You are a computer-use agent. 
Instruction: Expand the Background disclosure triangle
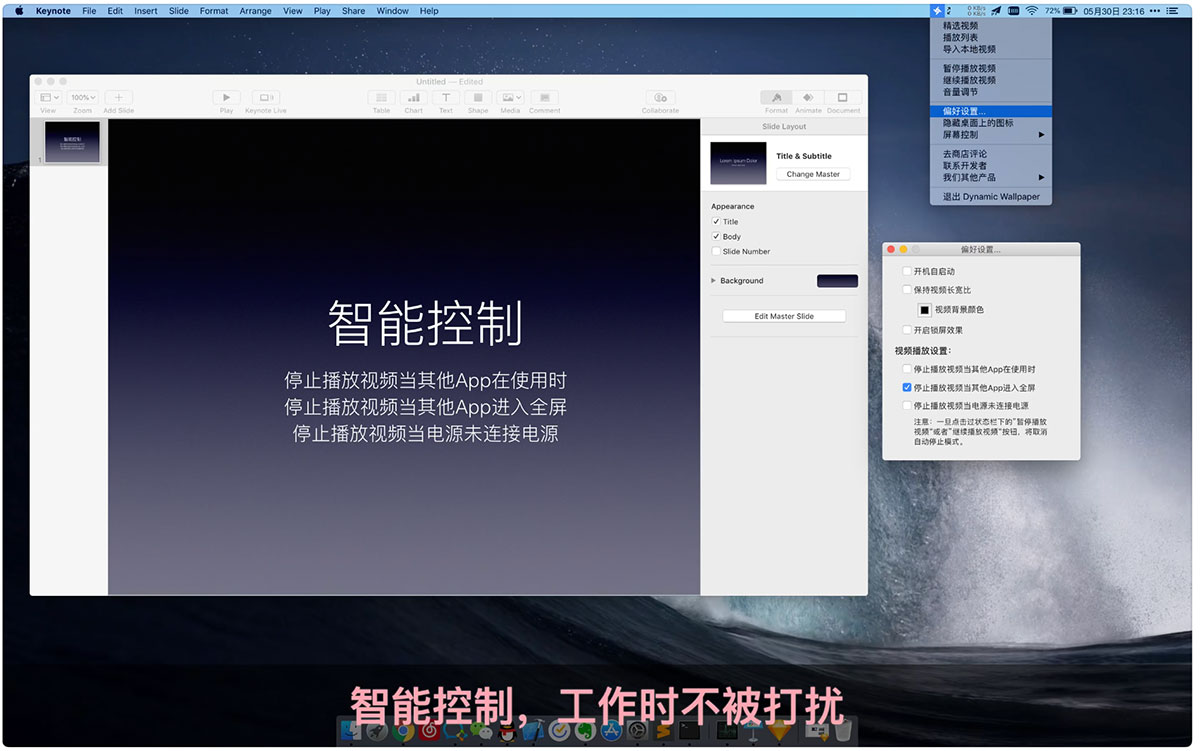pyautogui.click(x=713, y=281)
